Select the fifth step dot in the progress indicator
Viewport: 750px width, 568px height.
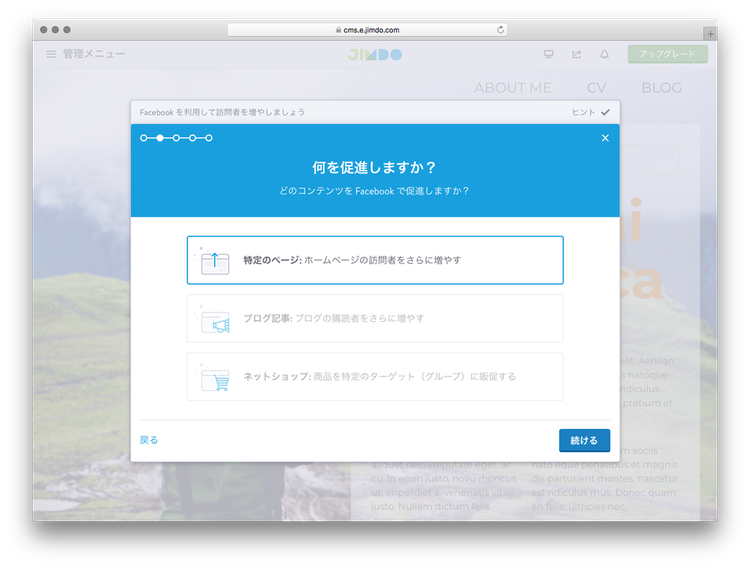point(209,138)
